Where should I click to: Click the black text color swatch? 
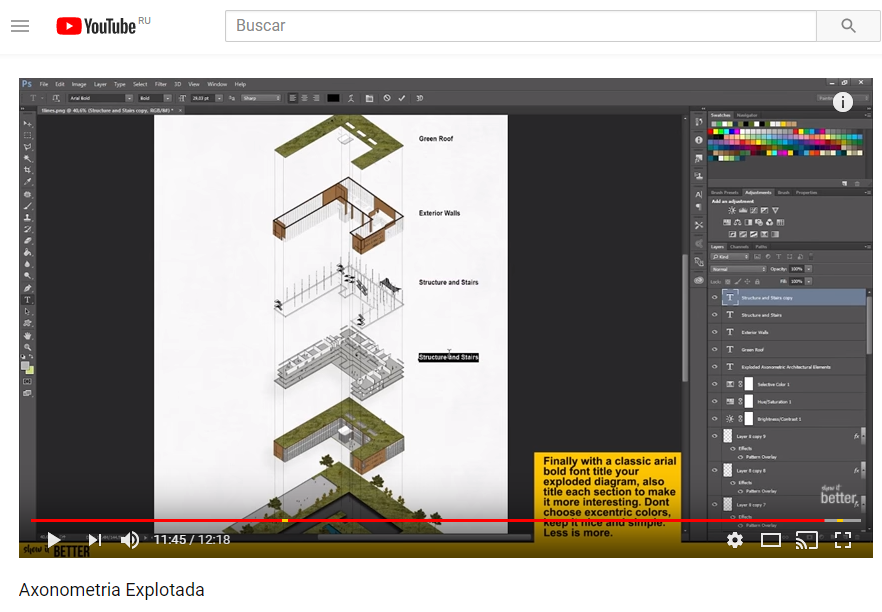(333, 98)
